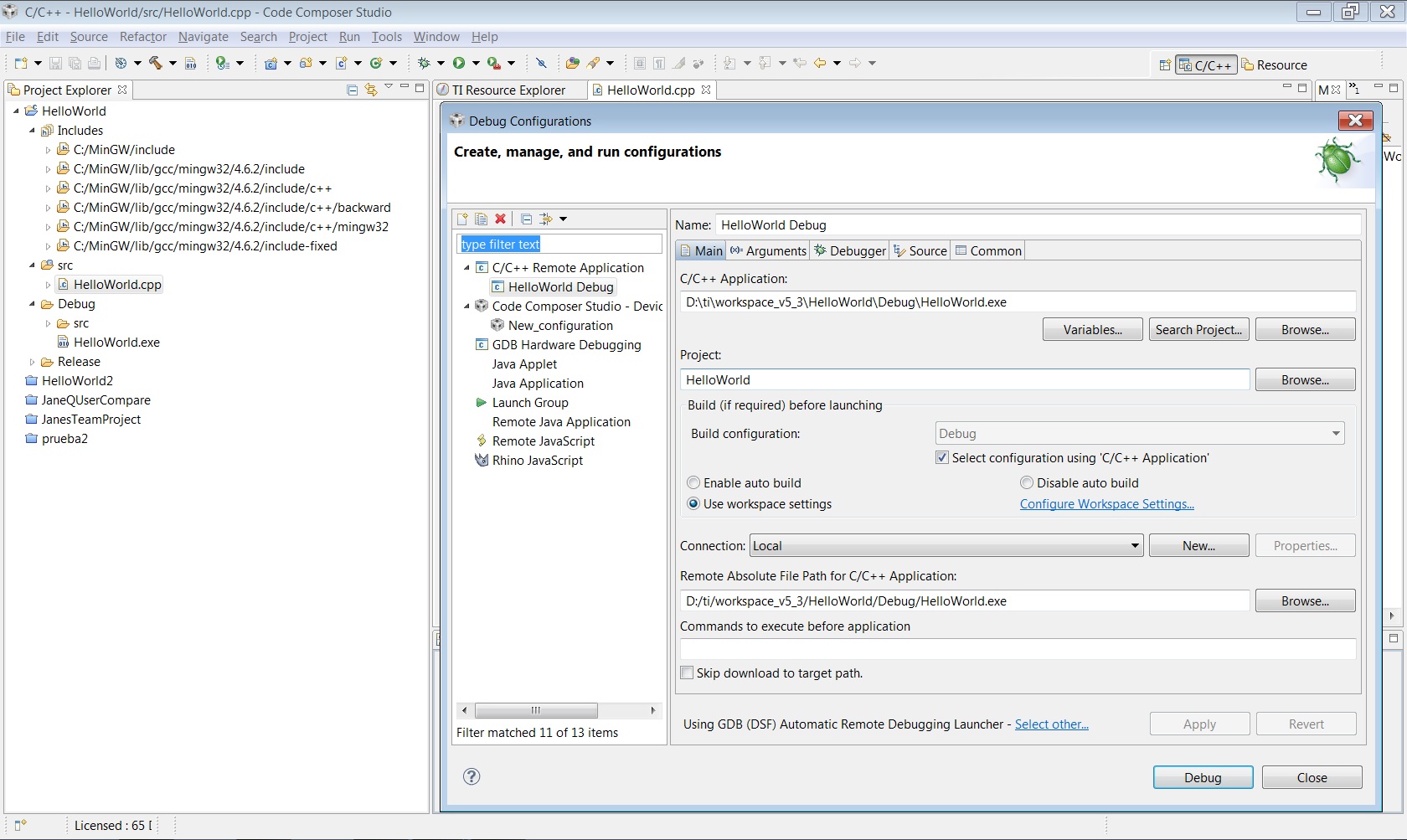Start debugging with the Debug bug icon
The height and width of the screenshot is (840, 1407).
tap(424, 63)
